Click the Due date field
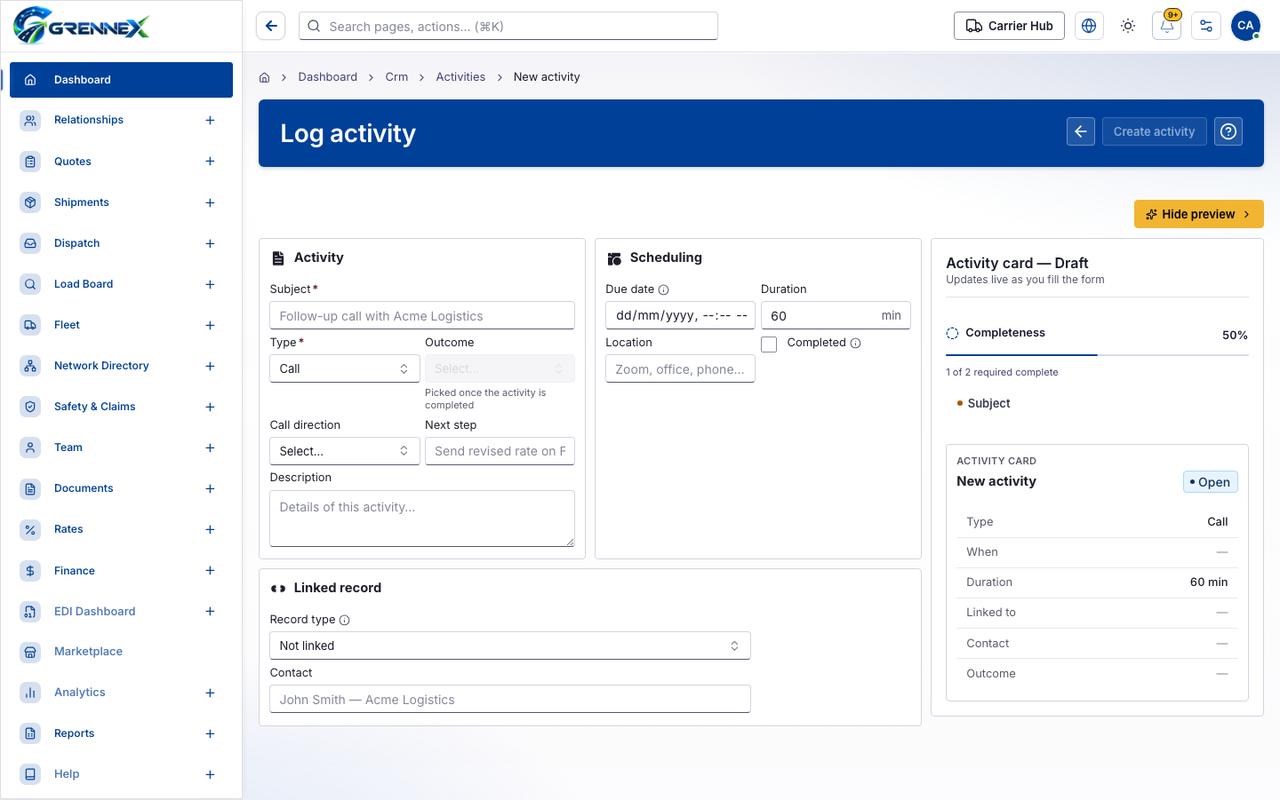Image resolution: width=1280 pixels, height=800 pixels. (681, 316)
